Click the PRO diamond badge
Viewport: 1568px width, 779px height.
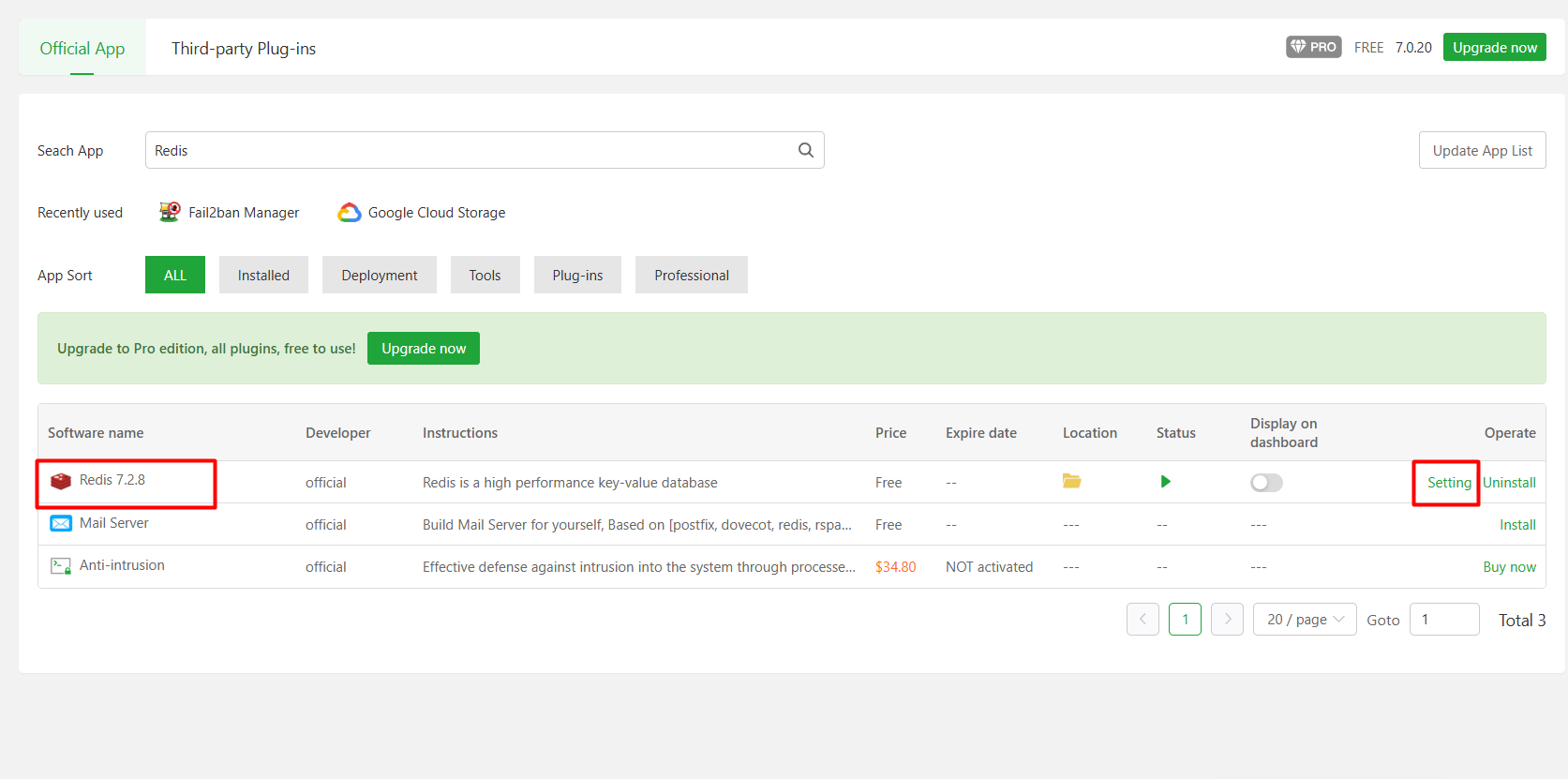1313,47
